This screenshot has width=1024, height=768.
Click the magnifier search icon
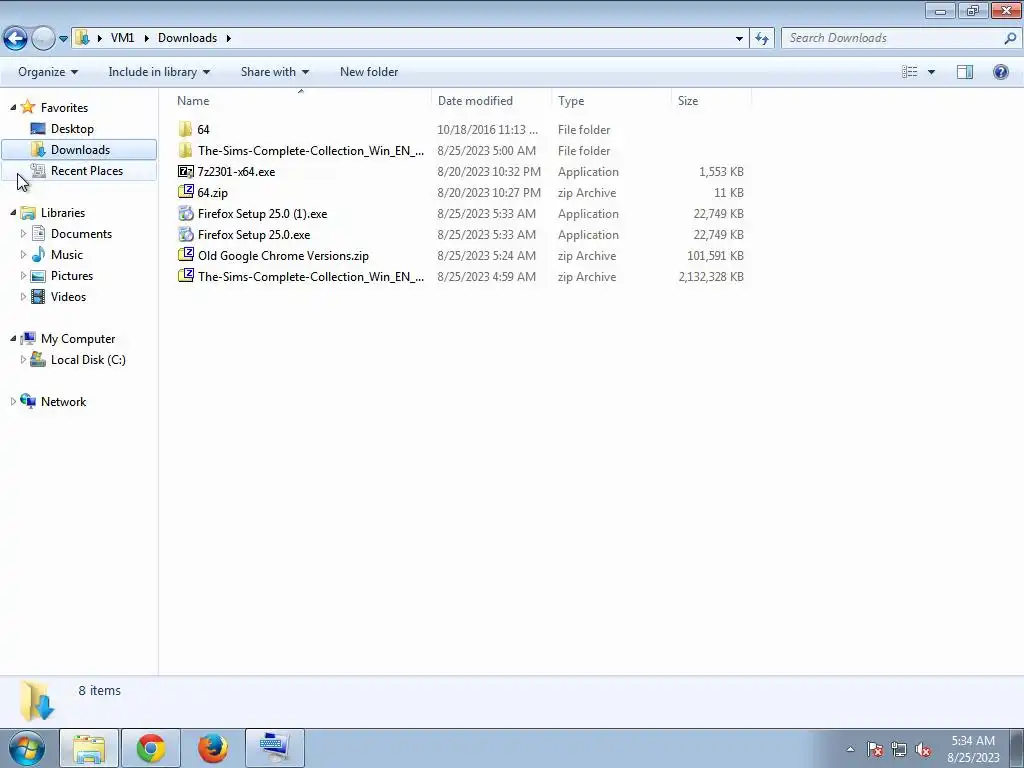coord(1010,38)
